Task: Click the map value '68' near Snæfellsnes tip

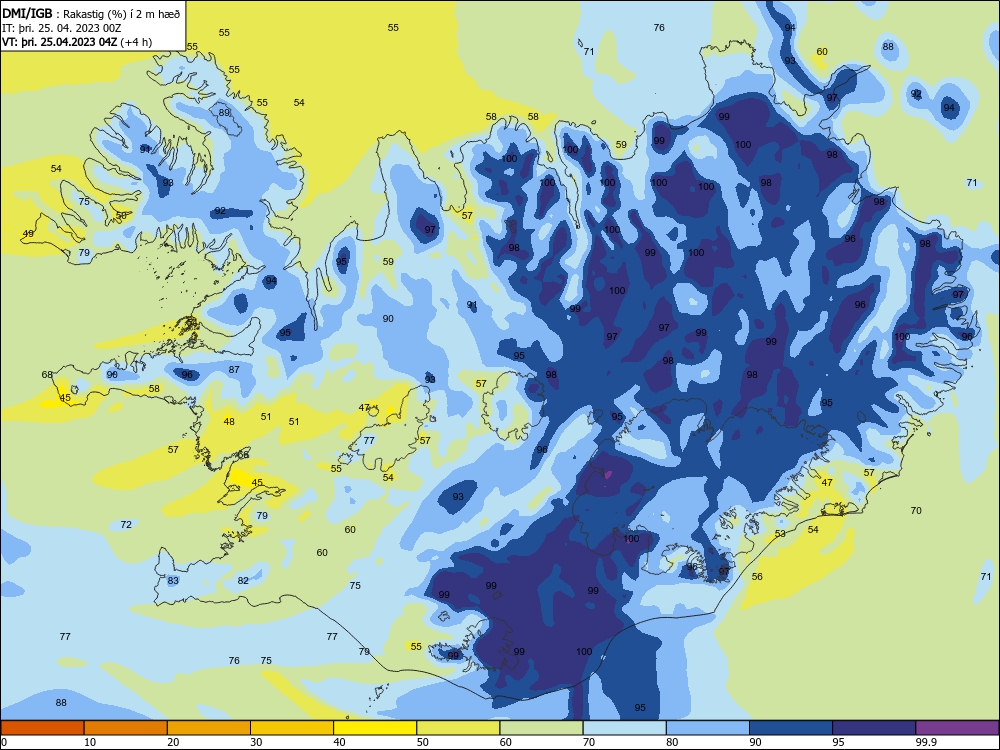Action: coord(47,374)
